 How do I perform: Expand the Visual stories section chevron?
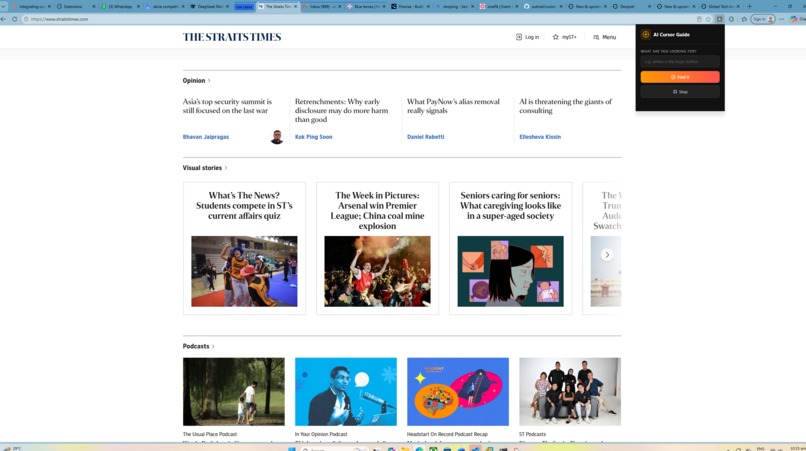coord(226,168)
